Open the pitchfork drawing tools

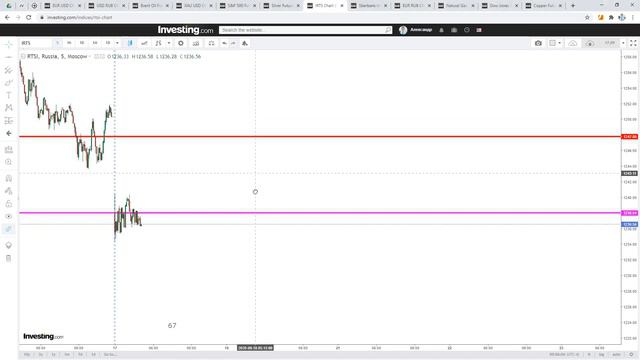click(x=9, y=70)
